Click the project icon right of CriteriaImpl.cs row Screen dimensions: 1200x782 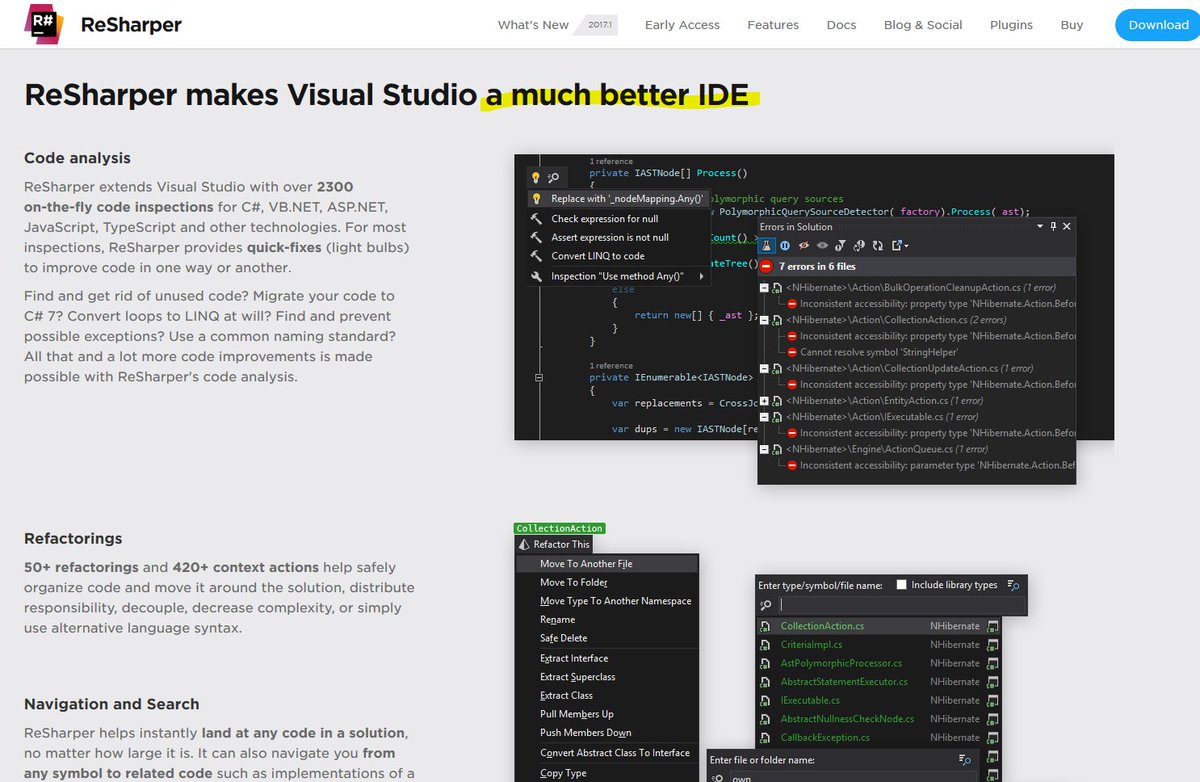pos(993,645)
